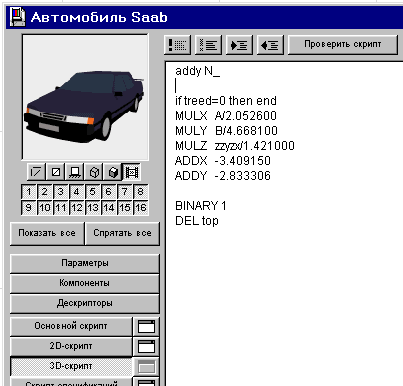Switch to 2D-скрипт
Screen dimensions: 403x386
(71, 346)
